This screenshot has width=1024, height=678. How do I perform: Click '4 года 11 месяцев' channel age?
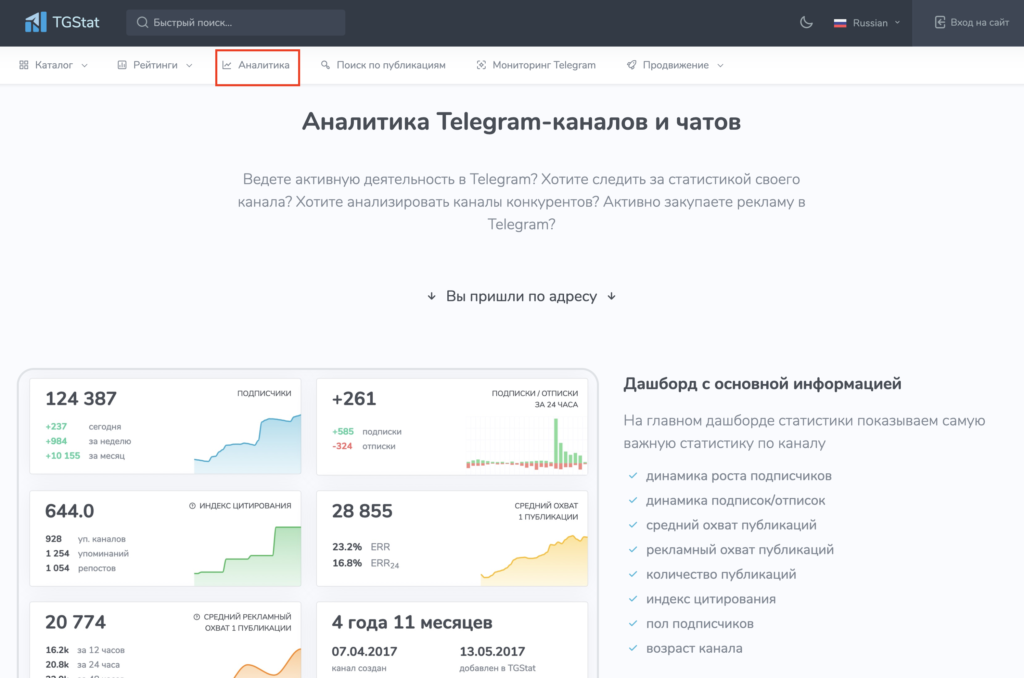point(412,622)
